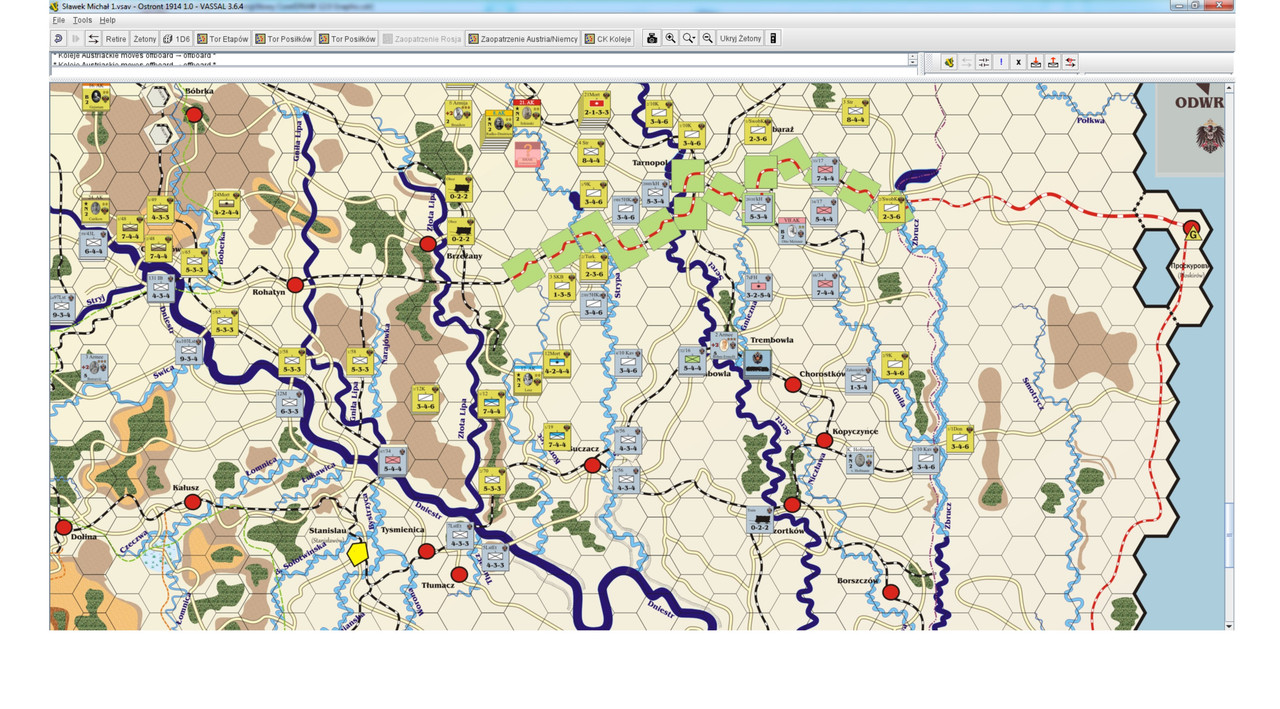Open the 1D6 dice roller
1280x709 pixels.
[176, 39]
